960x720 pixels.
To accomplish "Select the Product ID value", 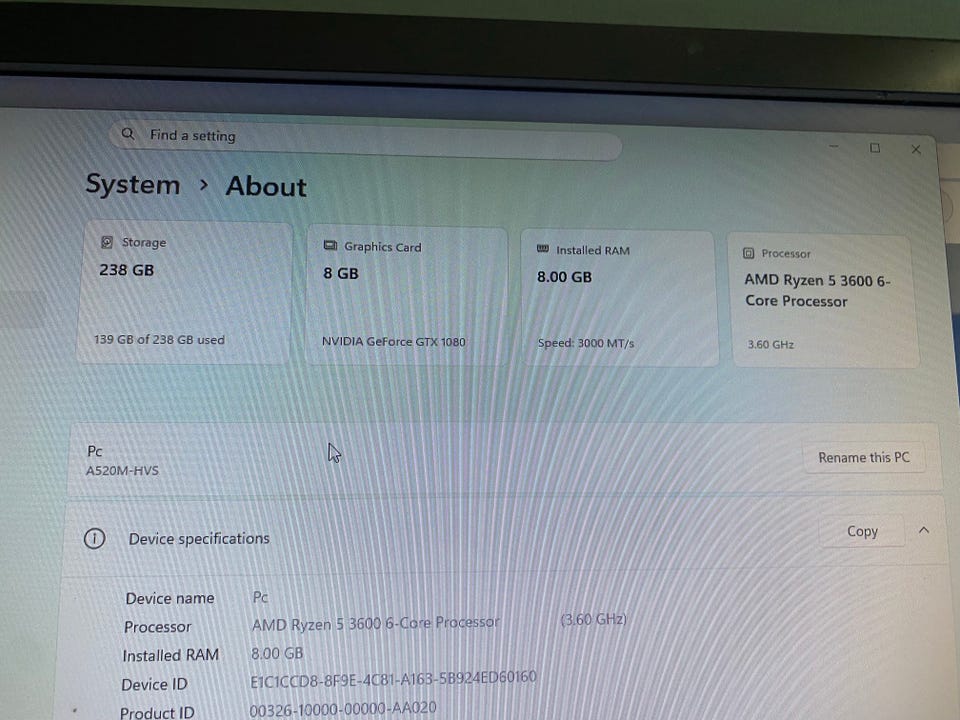I will point(343,709).
